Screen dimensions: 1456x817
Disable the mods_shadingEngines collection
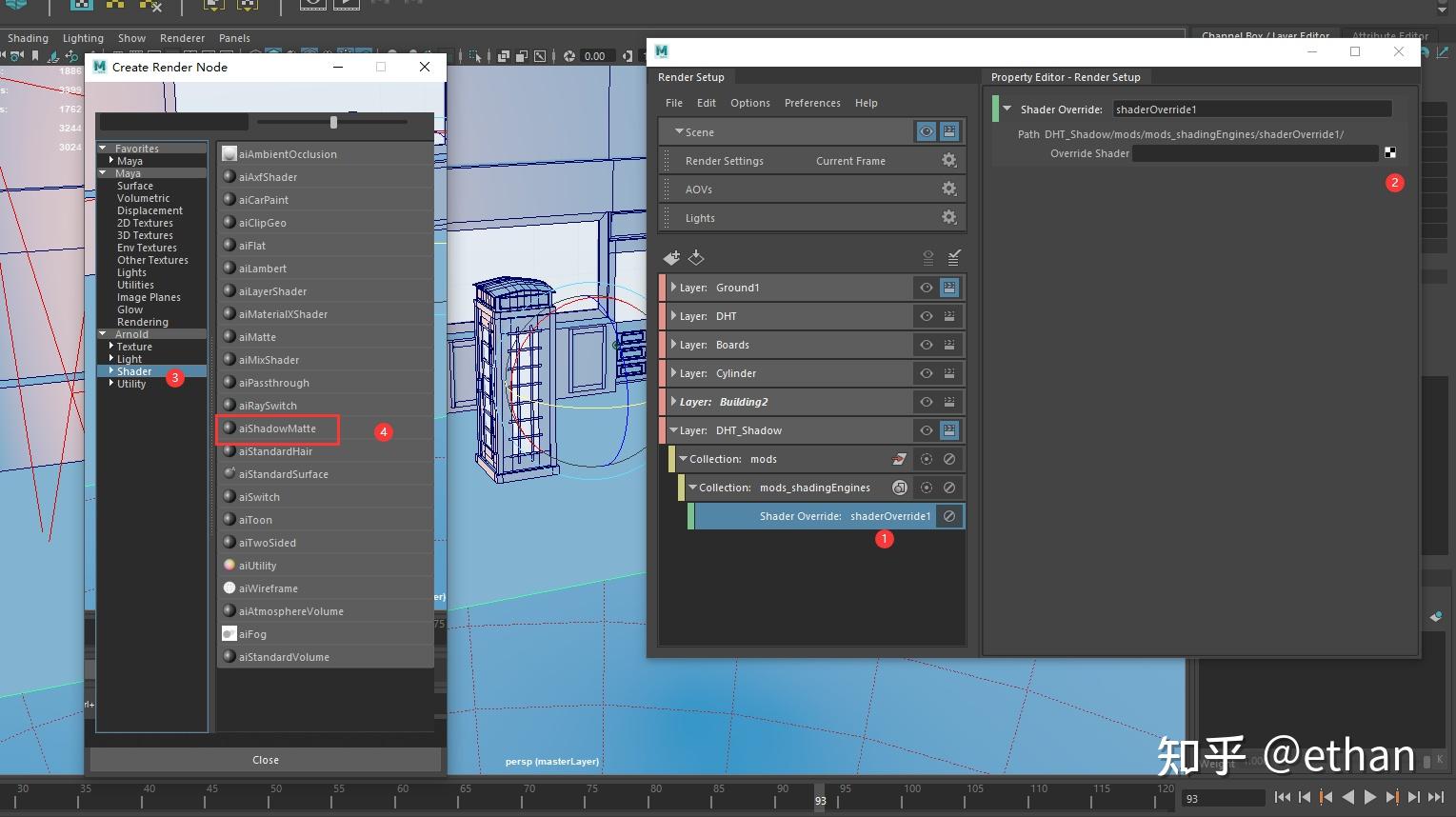pos(949,487)
